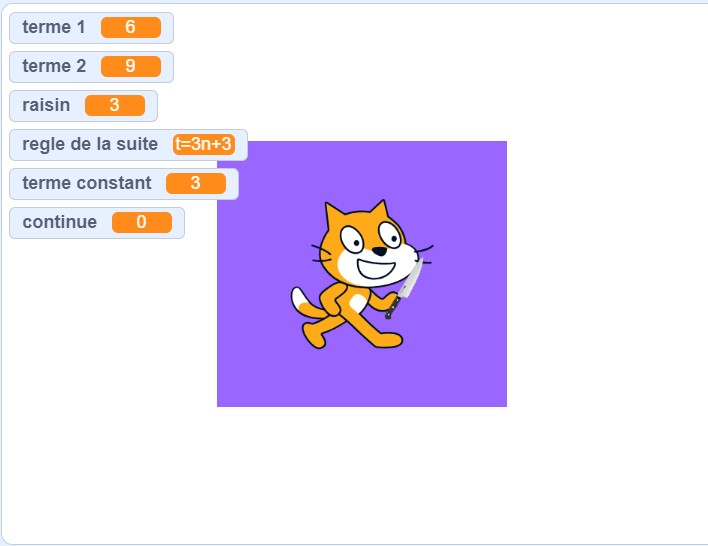Select the 'terme constant' monitor label

tap(87, 183)
